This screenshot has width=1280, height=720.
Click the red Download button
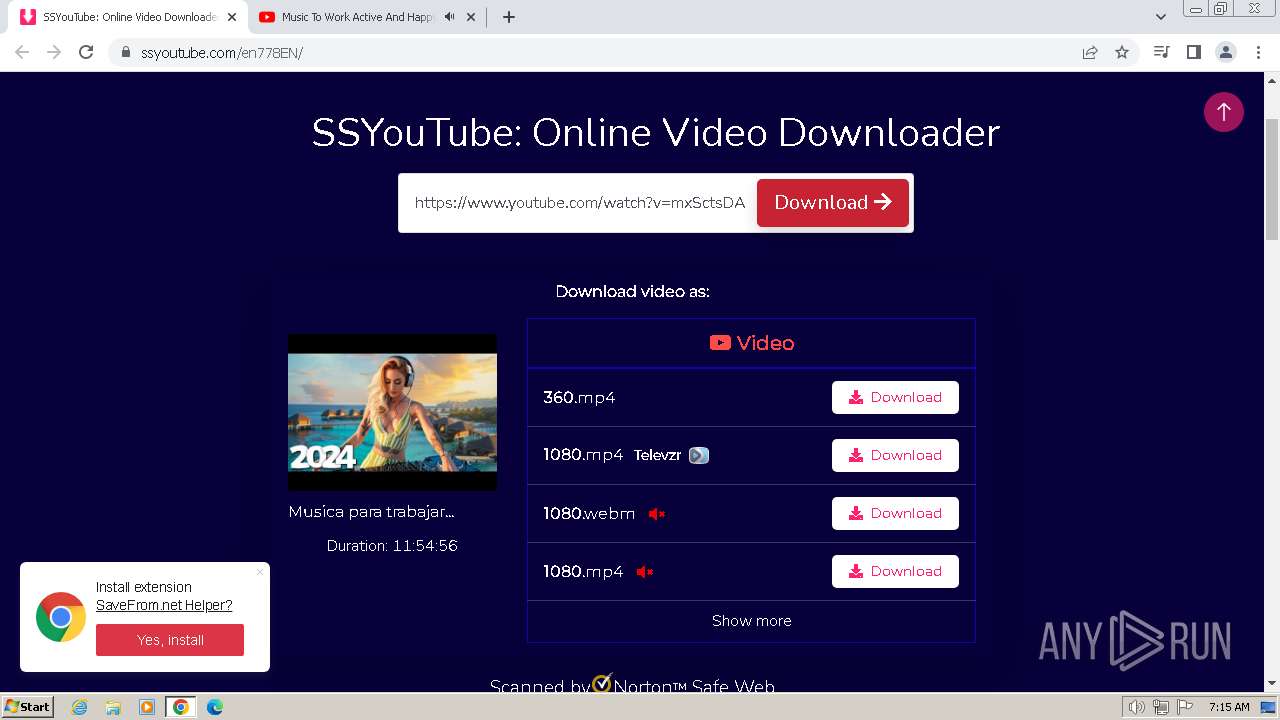point(833,203)
